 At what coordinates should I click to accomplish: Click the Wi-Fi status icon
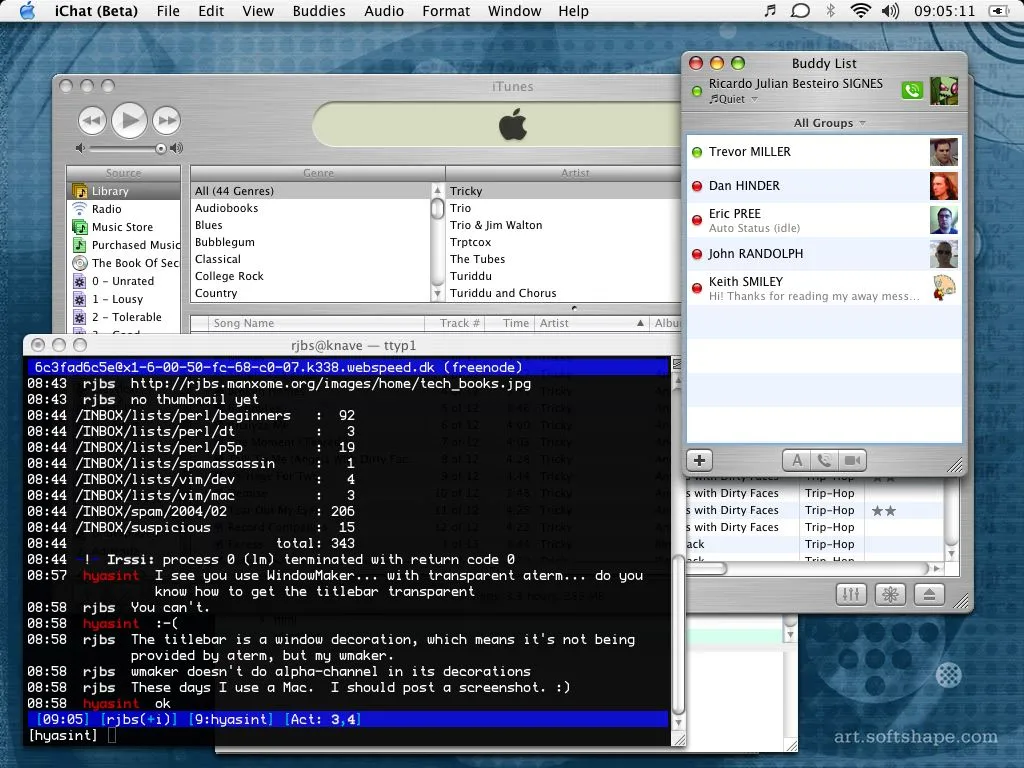coord(861,10)
